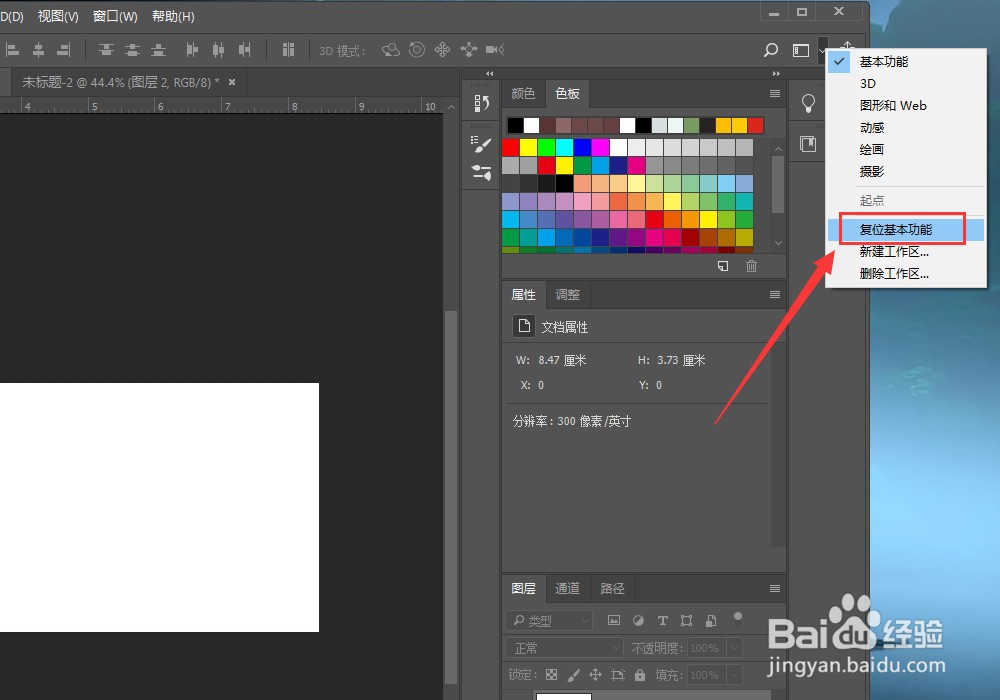This screenshot has width=1000, height=700.
Task: Select the 3D workspace entry
Action: tap(906, 84)
